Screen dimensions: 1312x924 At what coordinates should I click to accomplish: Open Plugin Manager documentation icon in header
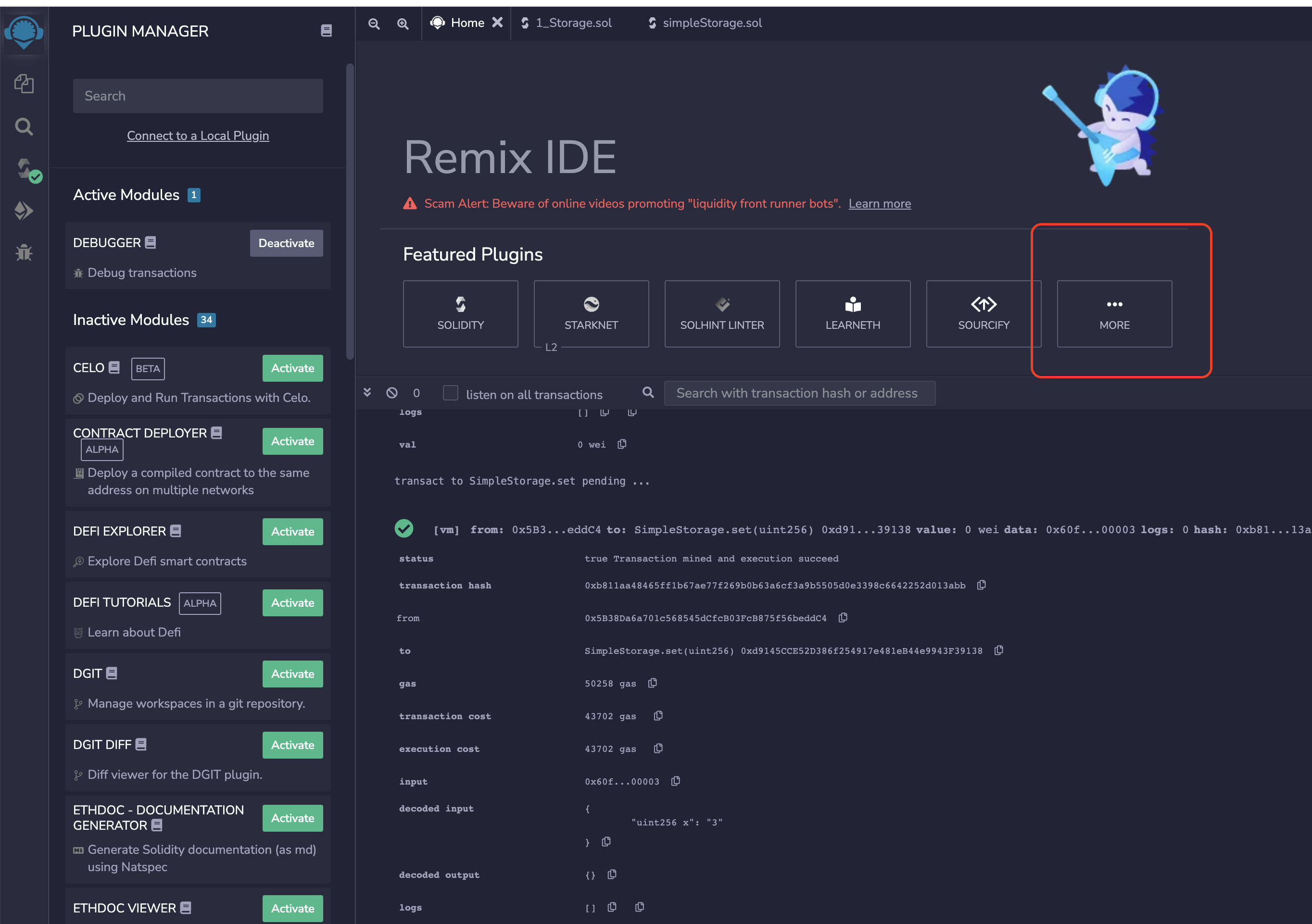(326, 31)
